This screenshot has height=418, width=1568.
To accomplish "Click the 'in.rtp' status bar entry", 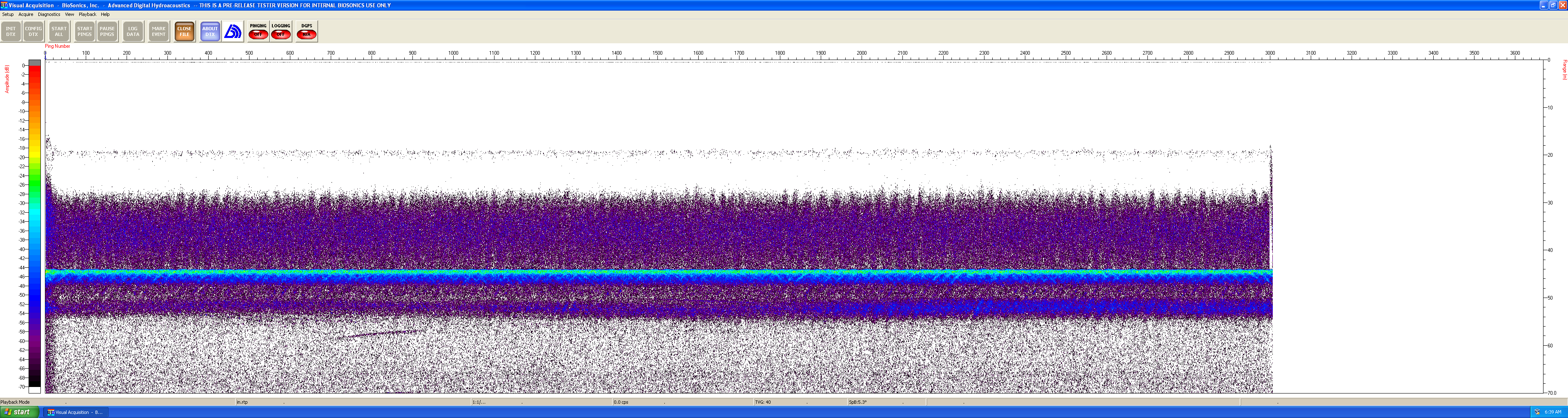I will point(242,402).
